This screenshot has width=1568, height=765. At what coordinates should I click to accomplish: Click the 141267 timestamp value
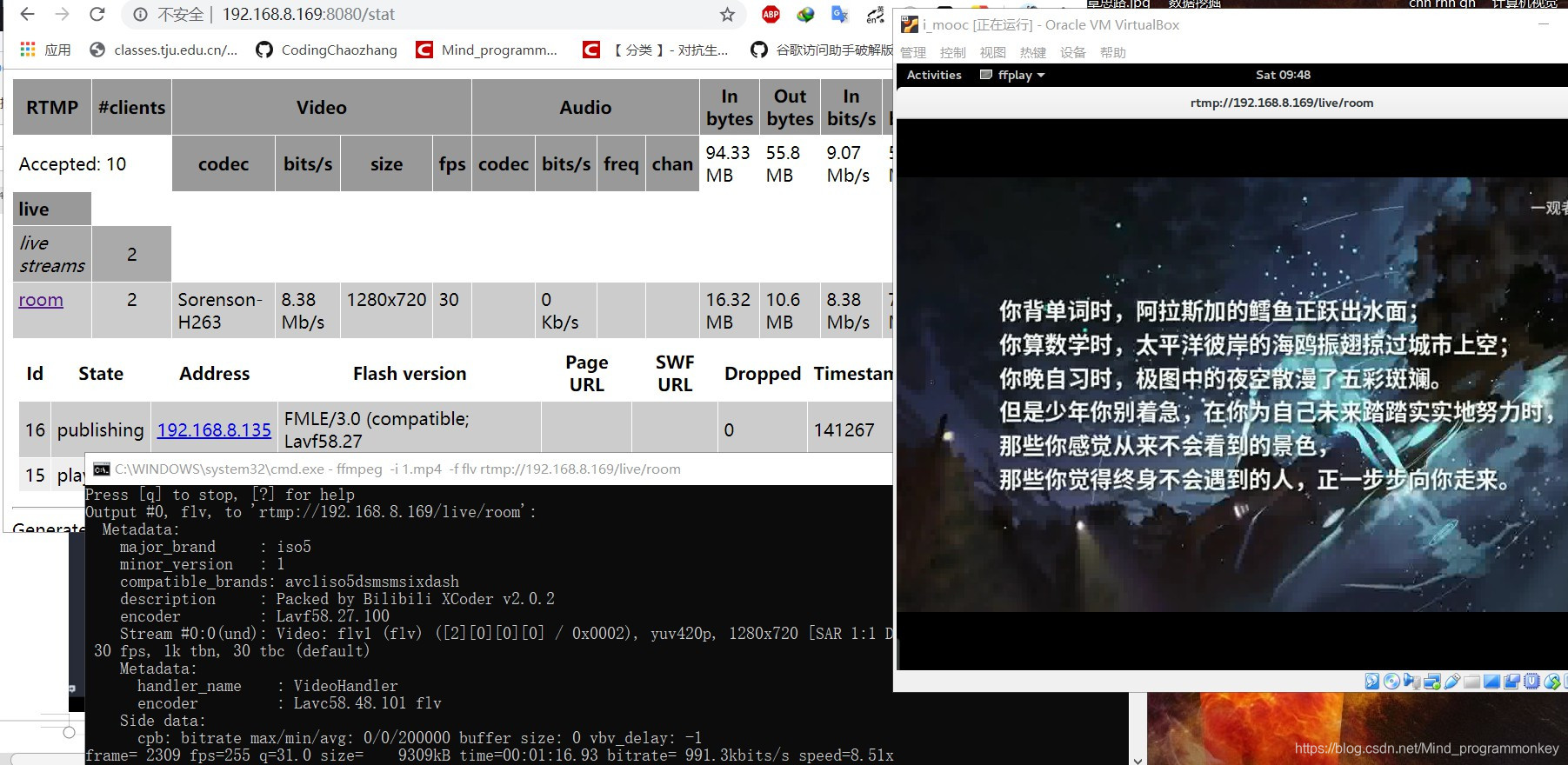[x=844, y=429]
